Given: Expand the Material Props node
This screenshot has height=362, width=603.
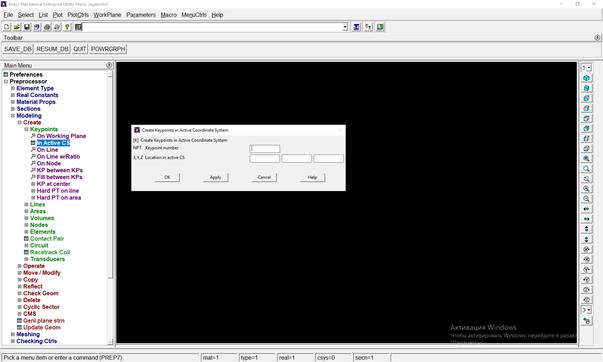Looking at the screenshot, I should click(13, 102).
